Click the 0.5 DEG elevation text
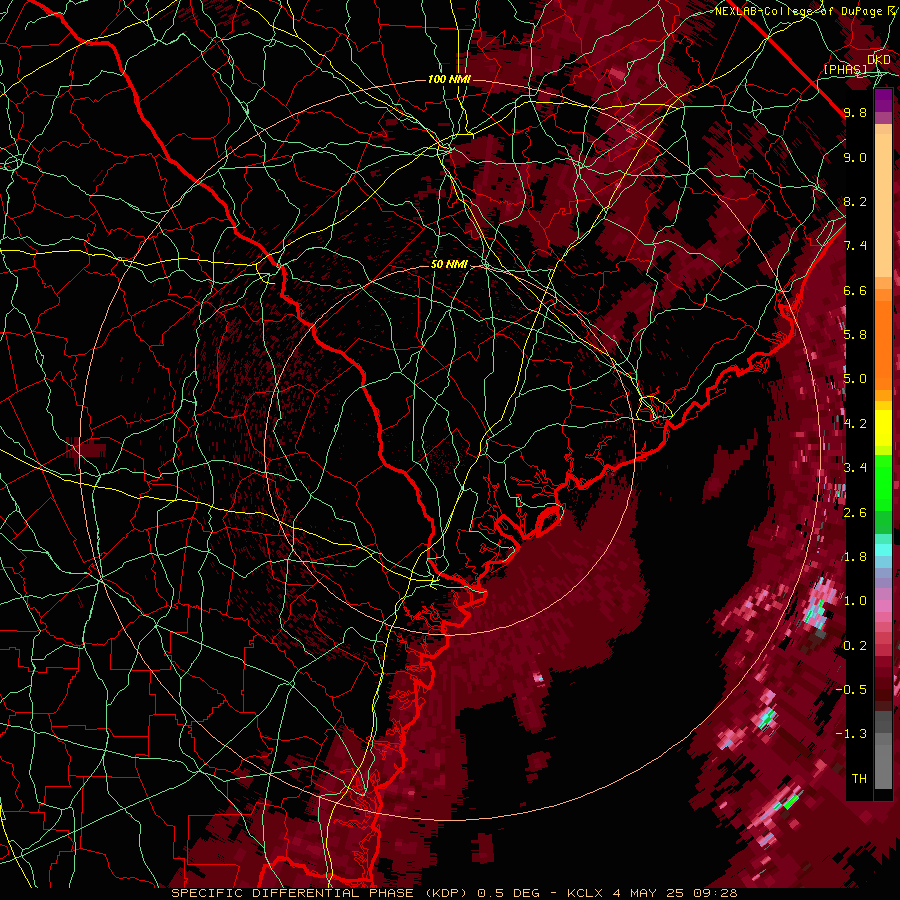 pos(507,893)
